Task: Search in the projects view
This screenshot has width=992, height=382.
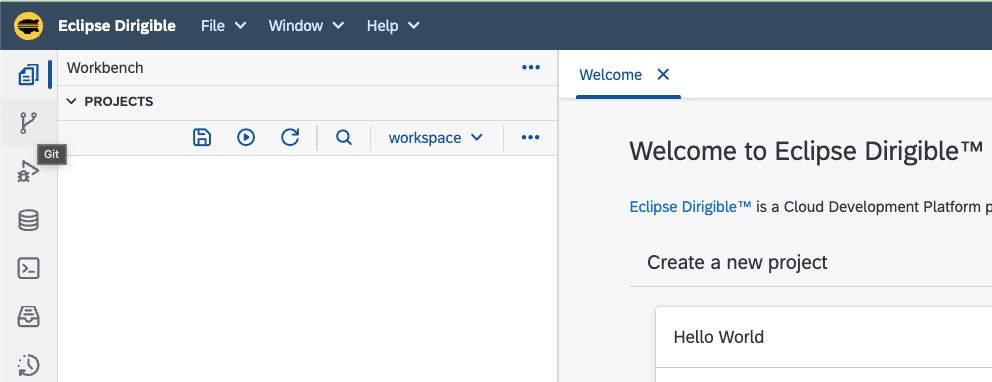Action: (x=344, y=137)
